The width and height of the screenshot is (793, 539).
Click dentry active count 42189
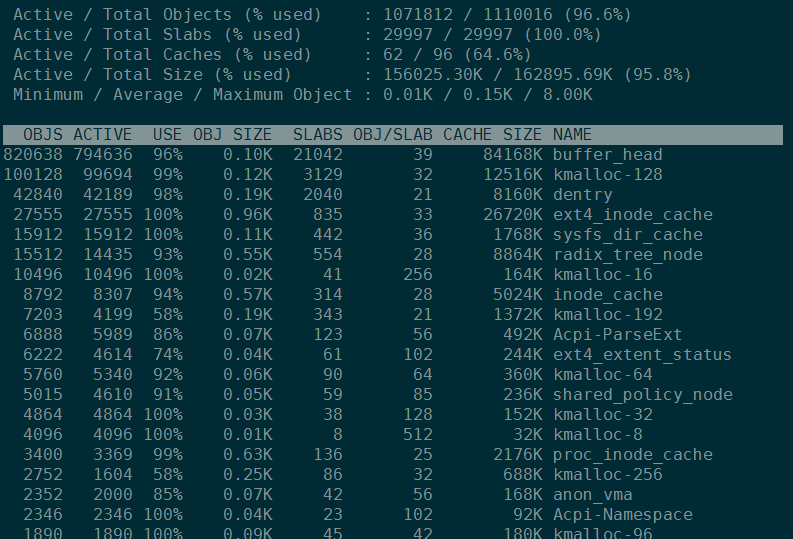tap(108, 195)
